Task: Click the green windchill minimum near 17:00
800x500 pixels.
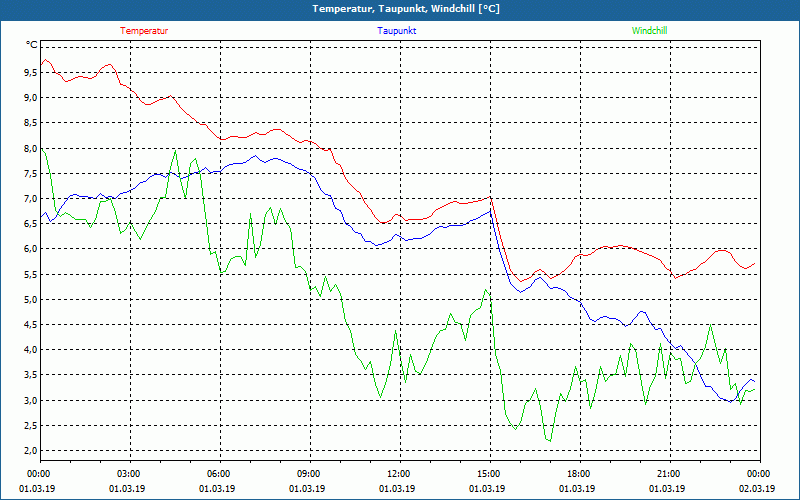Action: click(549, 441)
